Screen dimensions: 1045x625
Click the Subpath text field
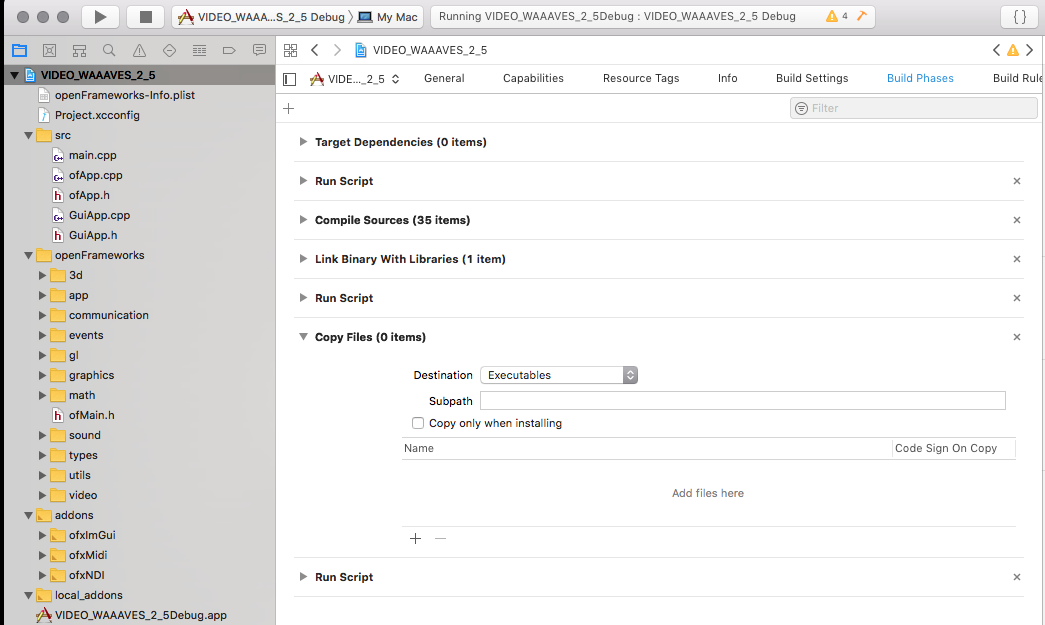pyautogui.click(x=742, y=400)
